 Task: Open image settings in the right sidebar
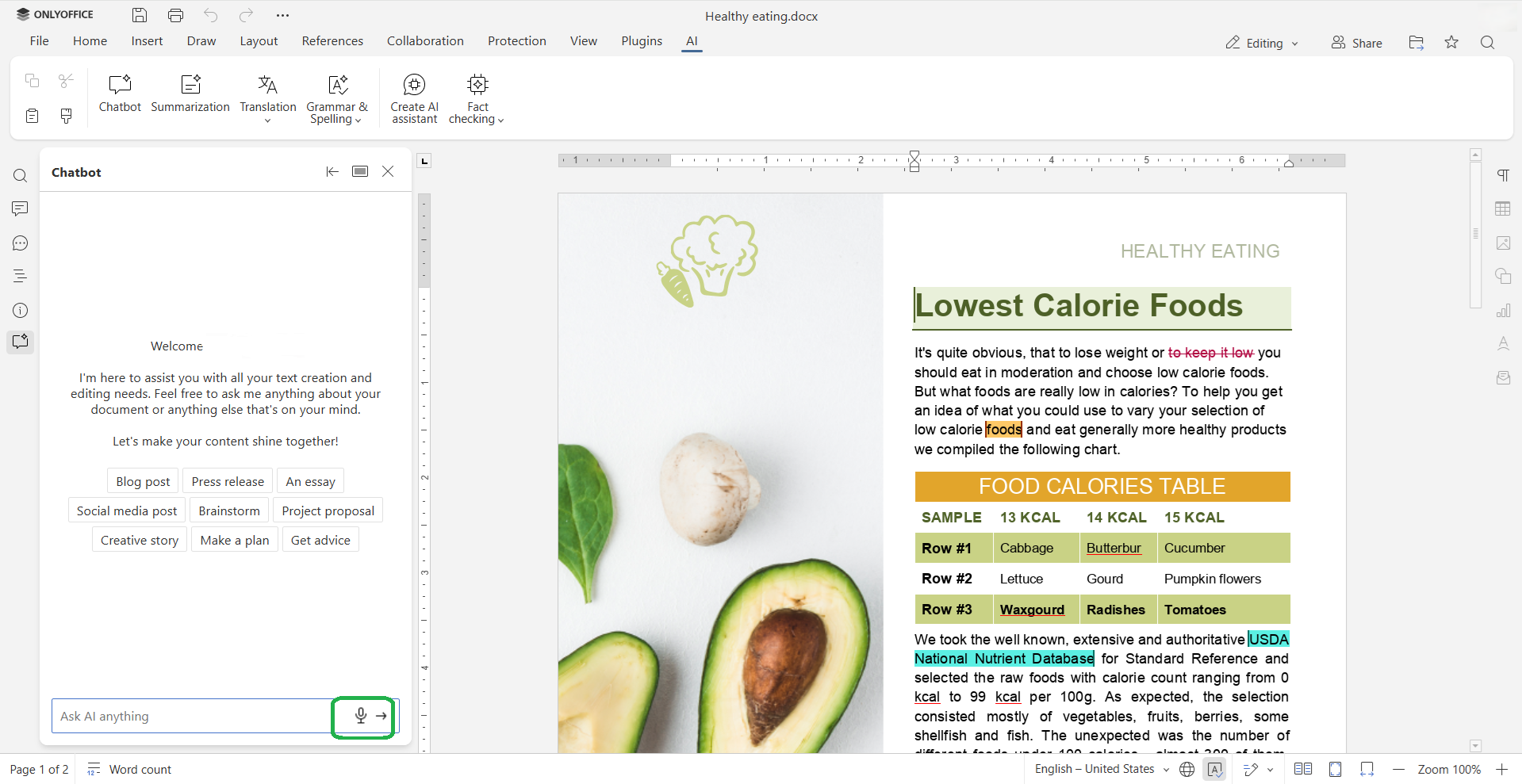coord(1503,243)
